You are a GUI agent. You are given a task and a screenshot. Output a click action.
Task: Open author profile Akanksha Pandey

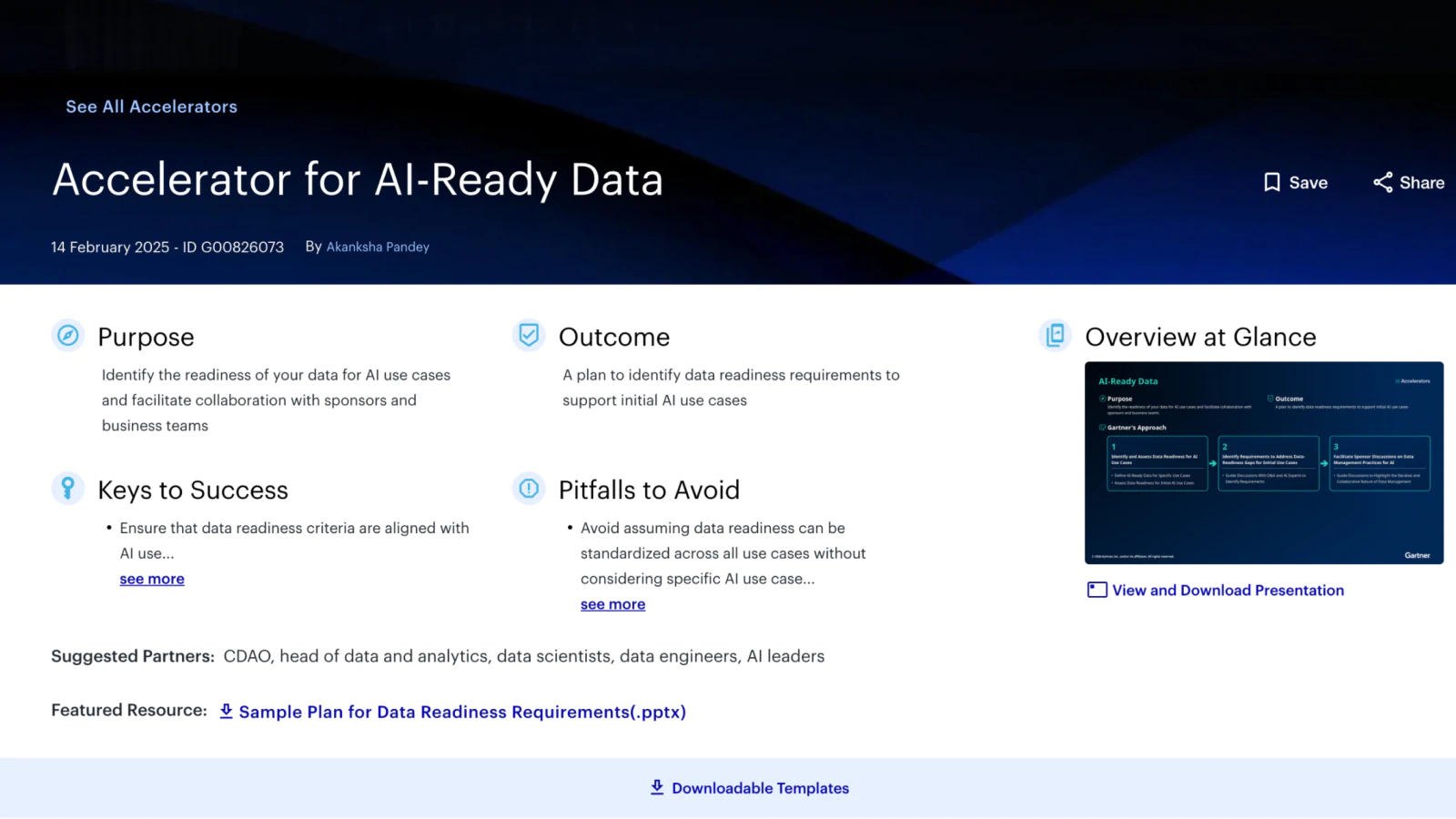pos(378,247)
